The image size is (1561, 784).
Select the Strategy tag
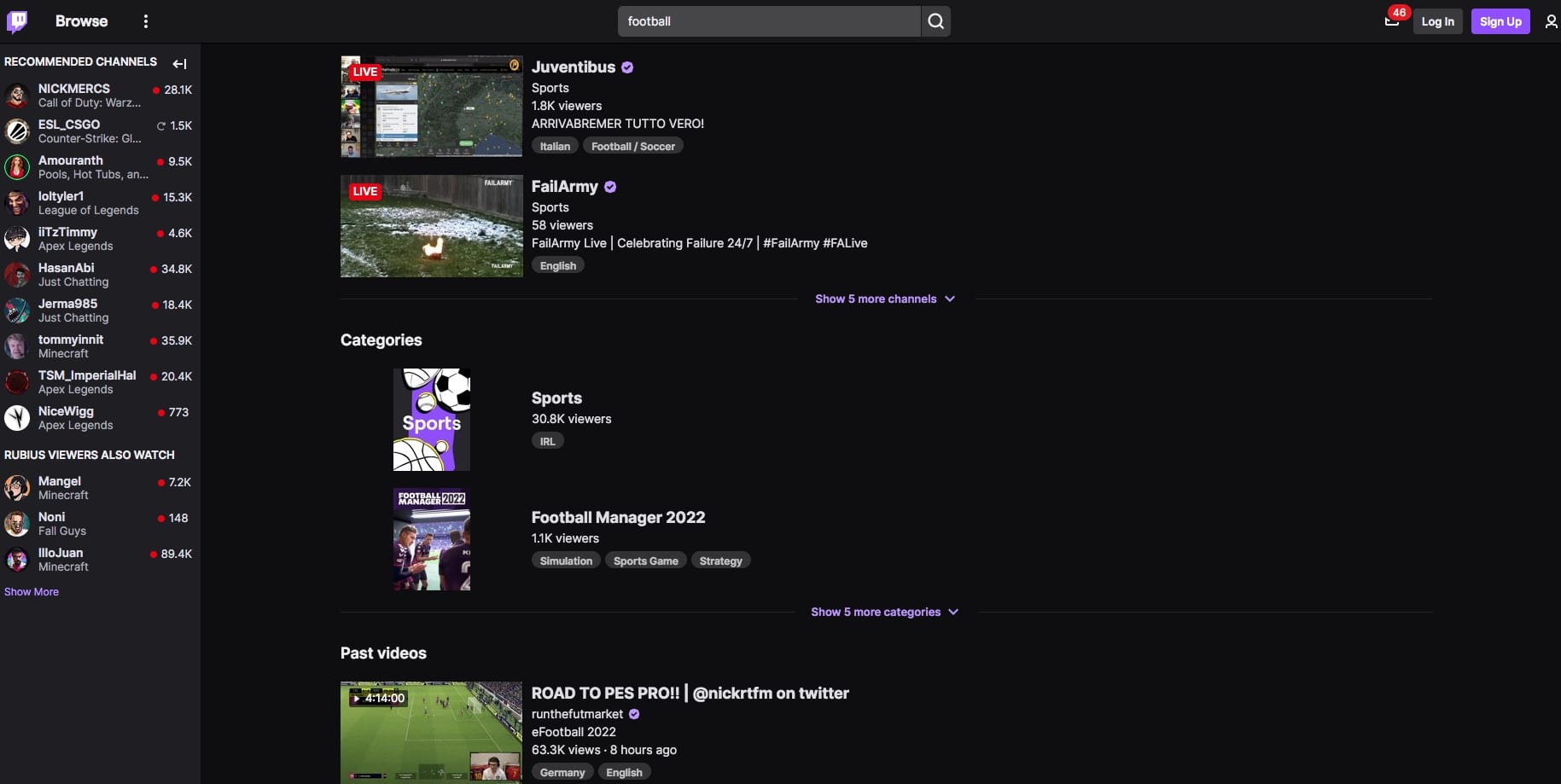(x=721, y=560)
